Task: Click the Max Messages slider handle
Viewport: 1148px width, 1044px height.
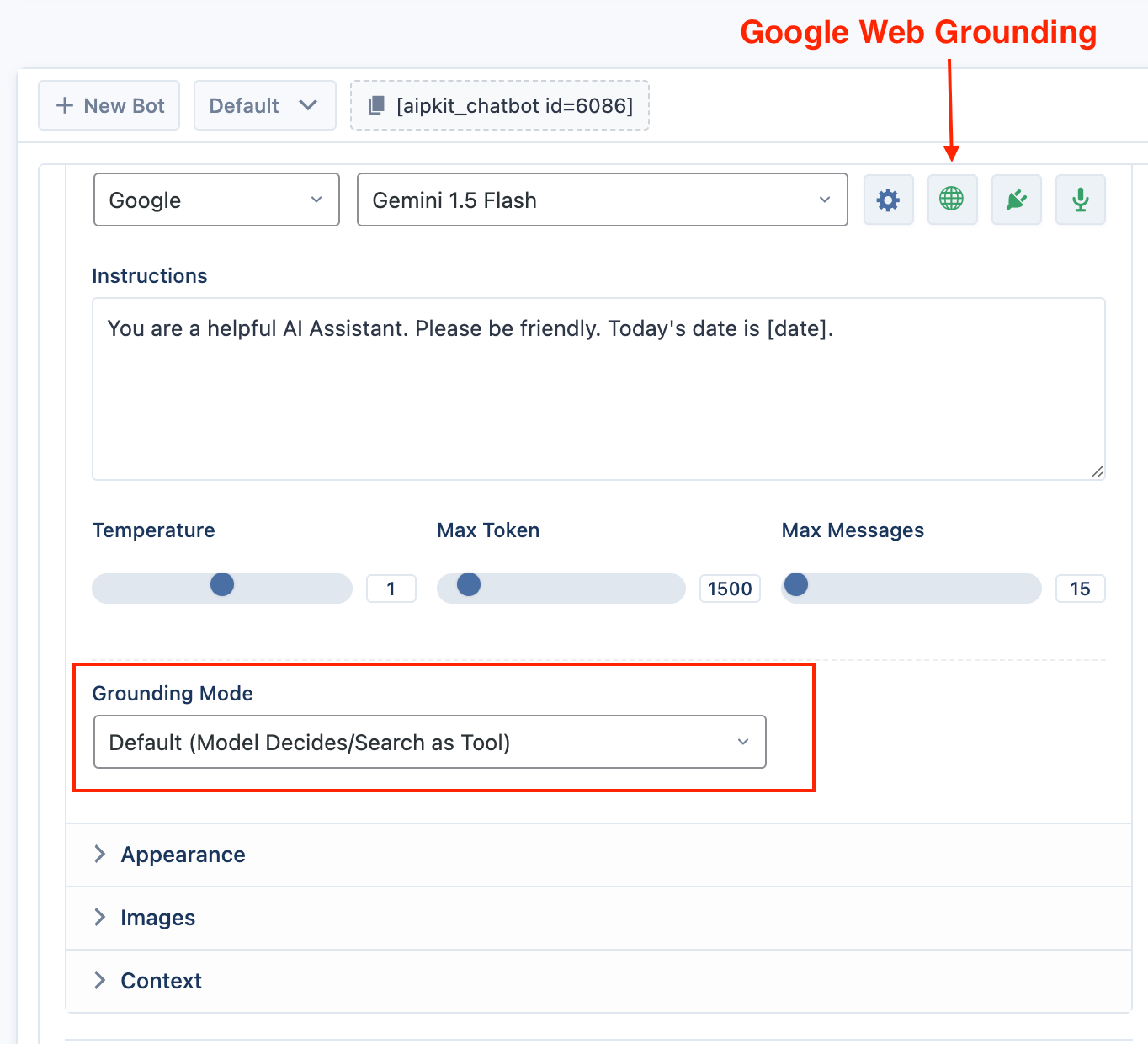Action: 796,584
